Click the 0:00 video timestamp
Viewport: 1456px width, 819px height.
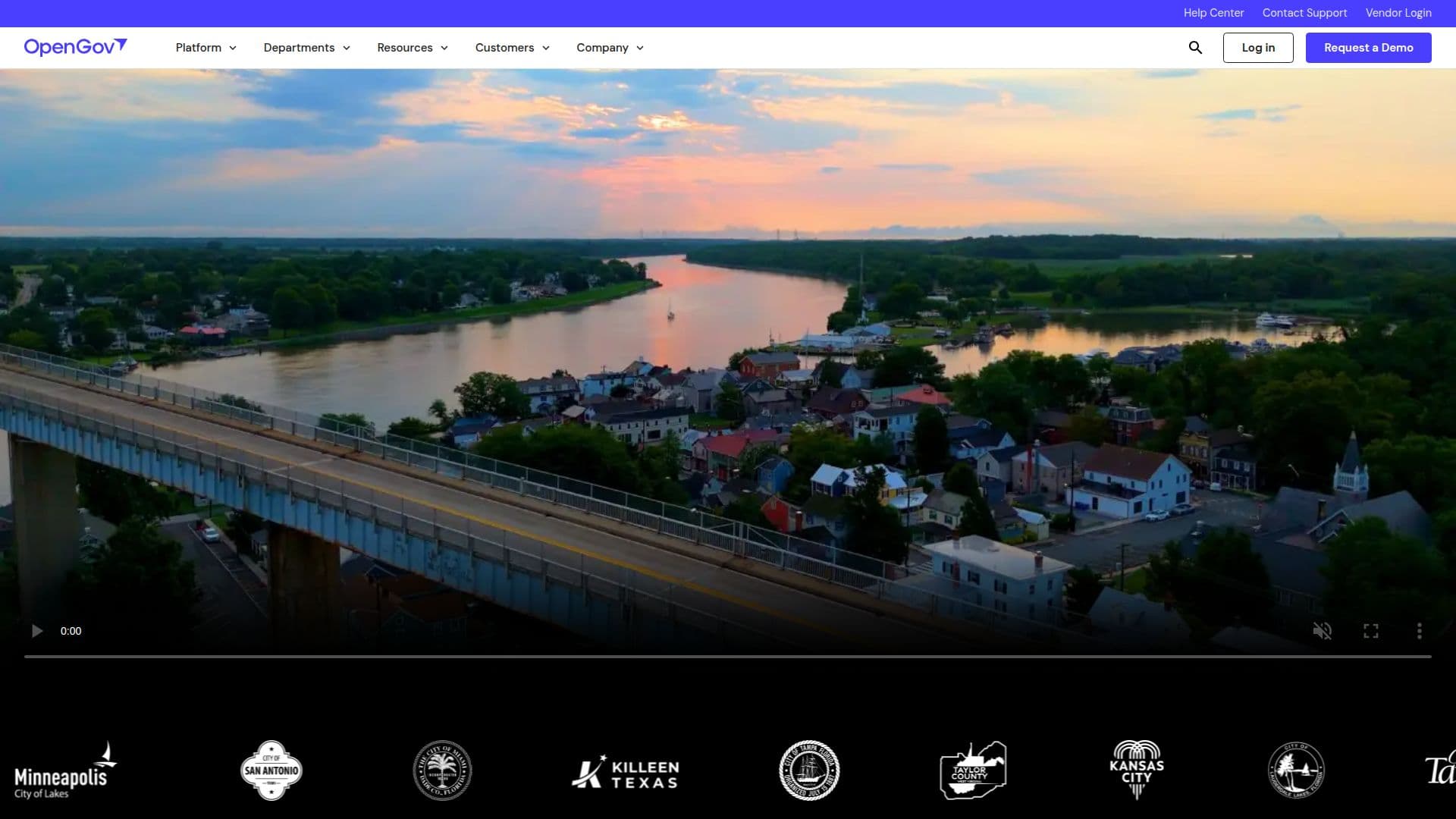[x=71, y=631]
